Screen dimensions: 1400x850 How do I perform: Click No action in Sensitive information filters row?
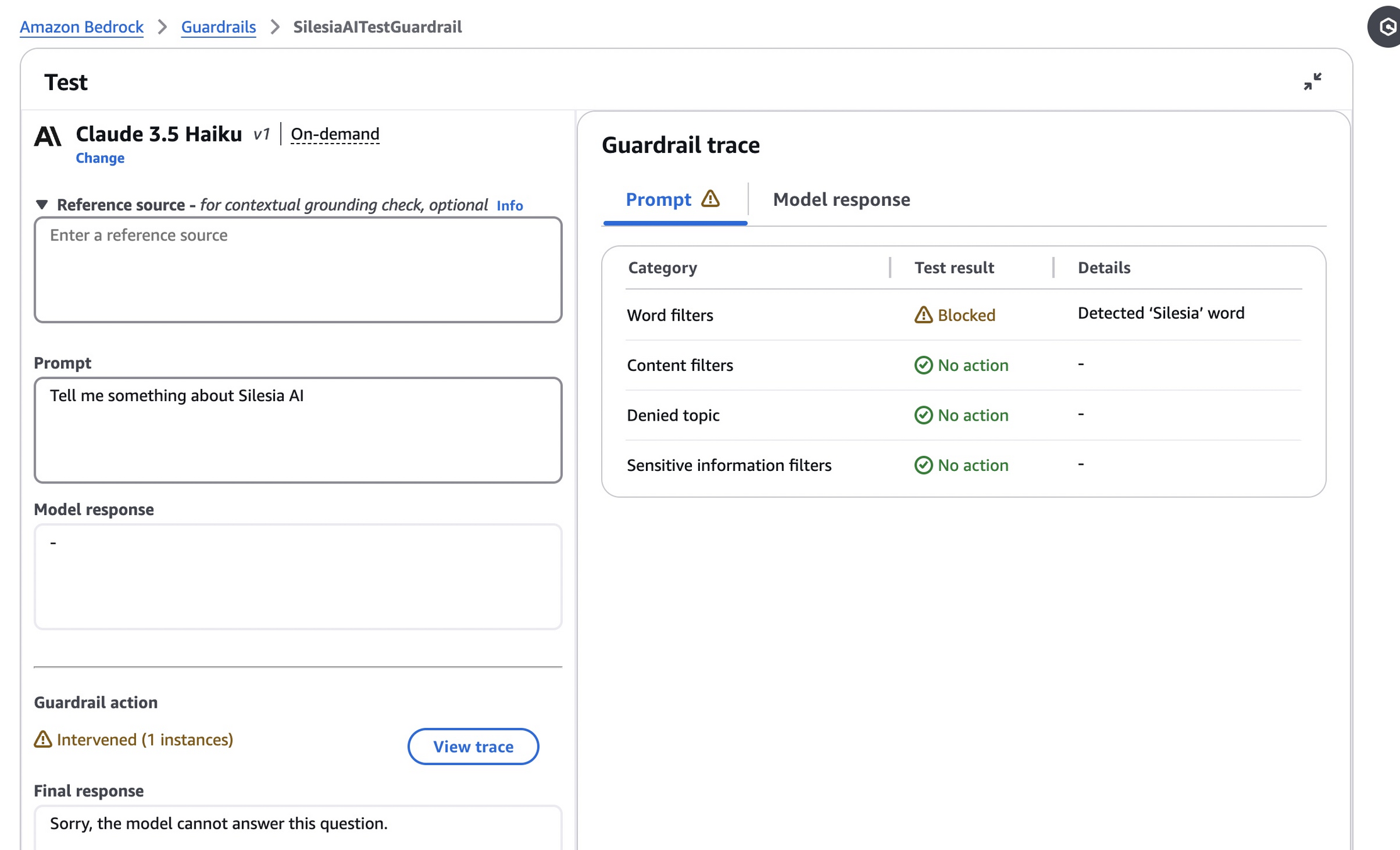point(973,465)
